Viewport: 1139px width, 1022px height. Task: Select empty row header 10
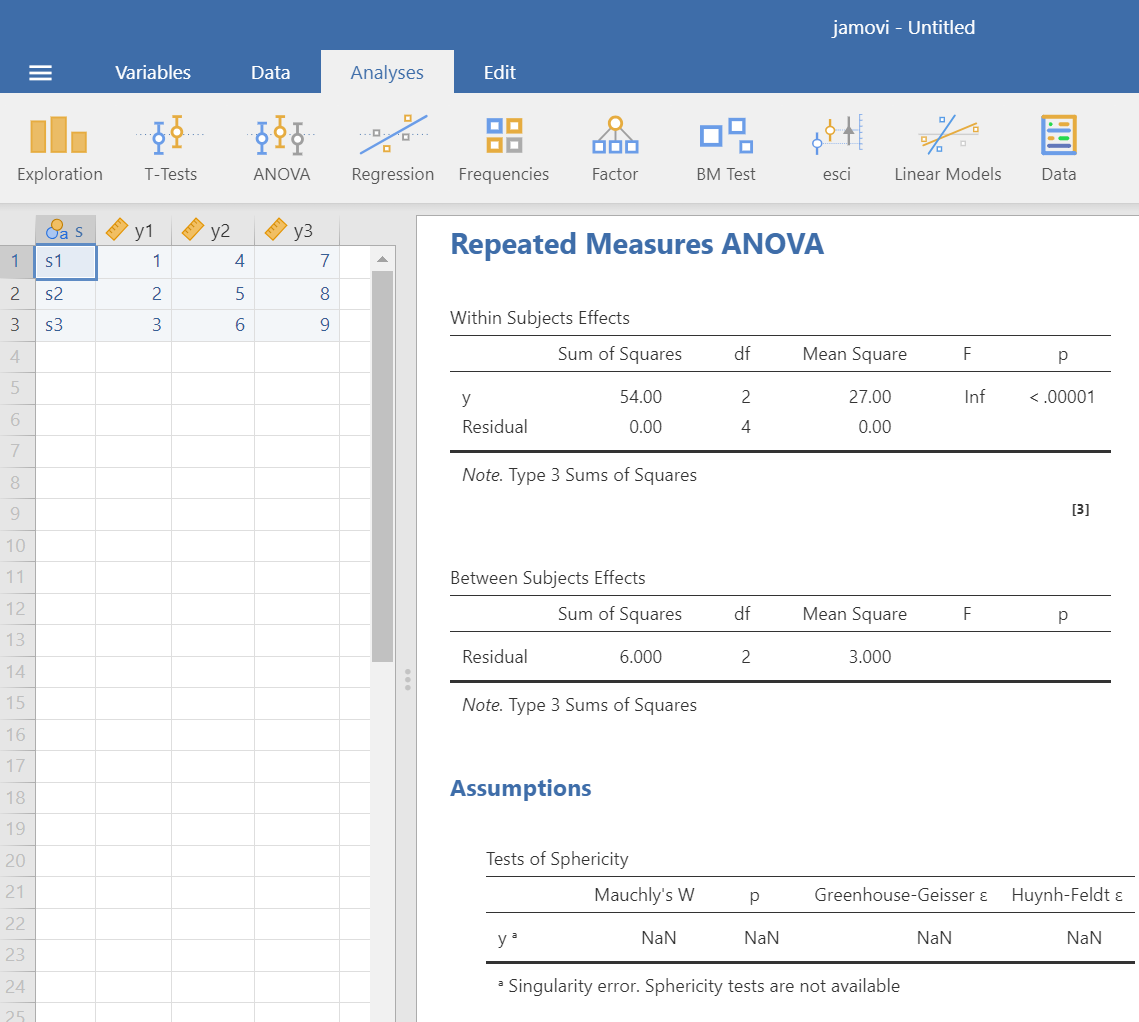(17, 546)
